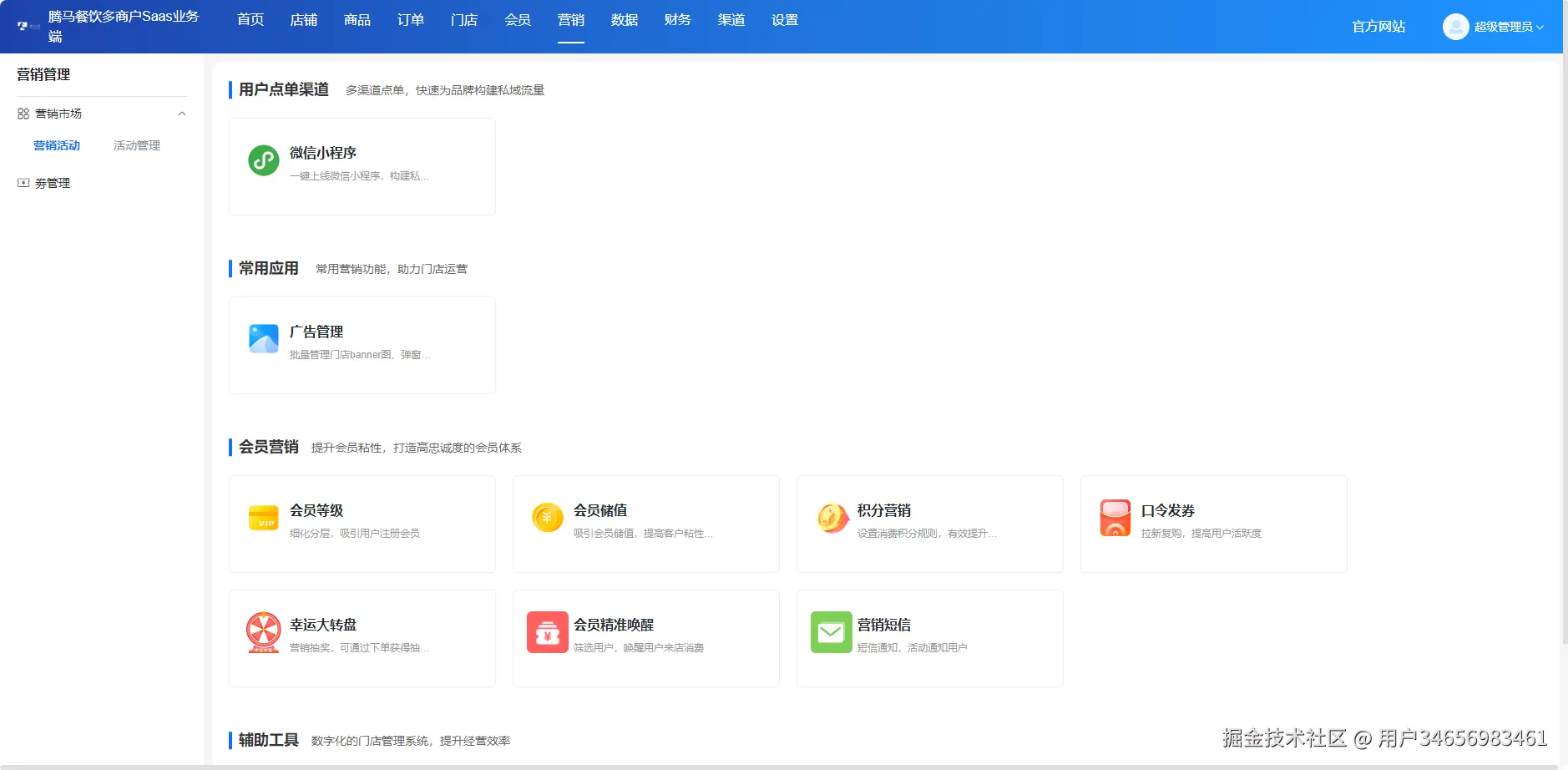Image resolution: width=1568 pixels, height=770 pixels.
Task: Click description 短信通知，活动通知用户
Action: coord(913,647)
